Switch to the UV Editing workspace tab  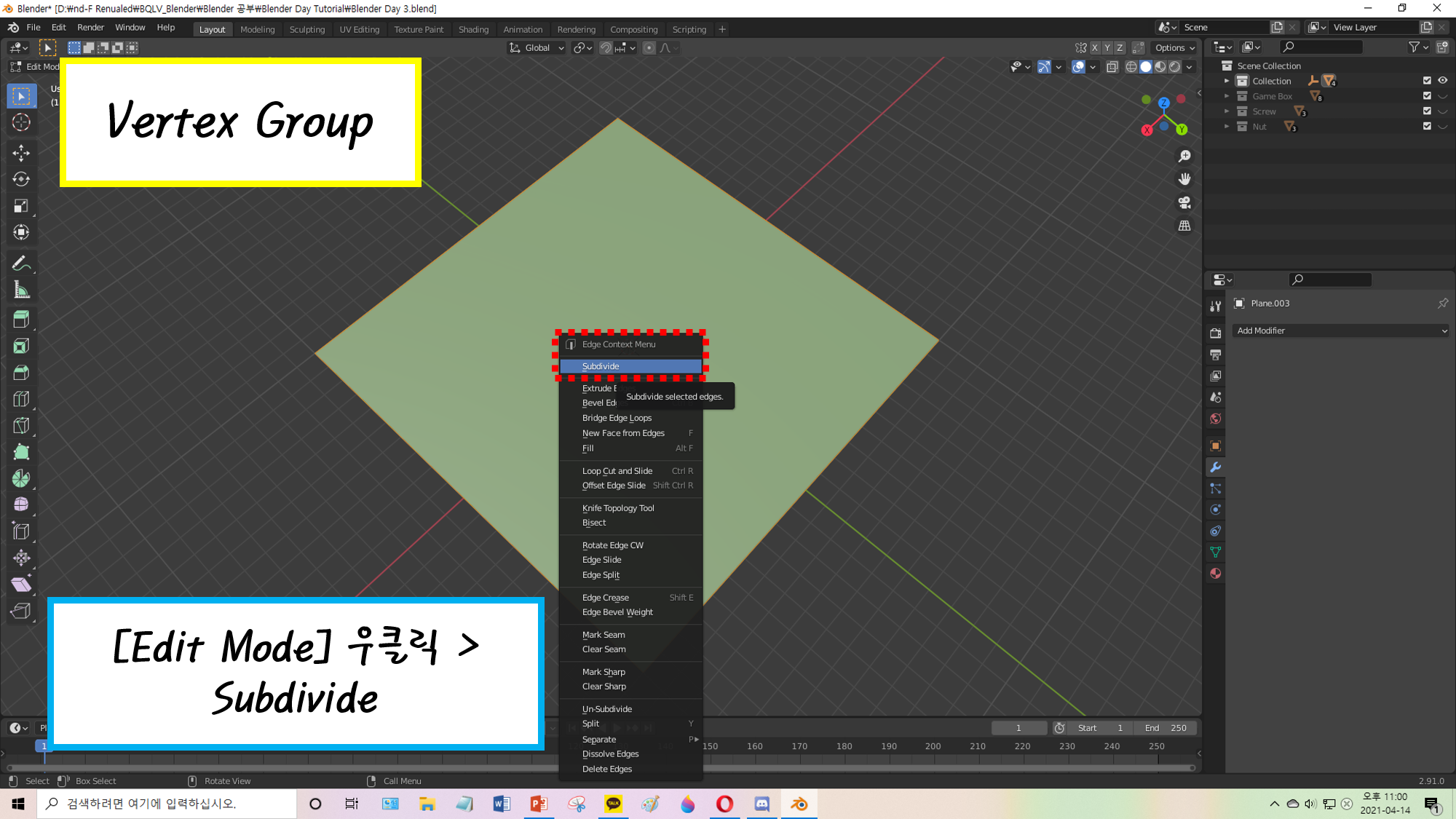[360, 30]
